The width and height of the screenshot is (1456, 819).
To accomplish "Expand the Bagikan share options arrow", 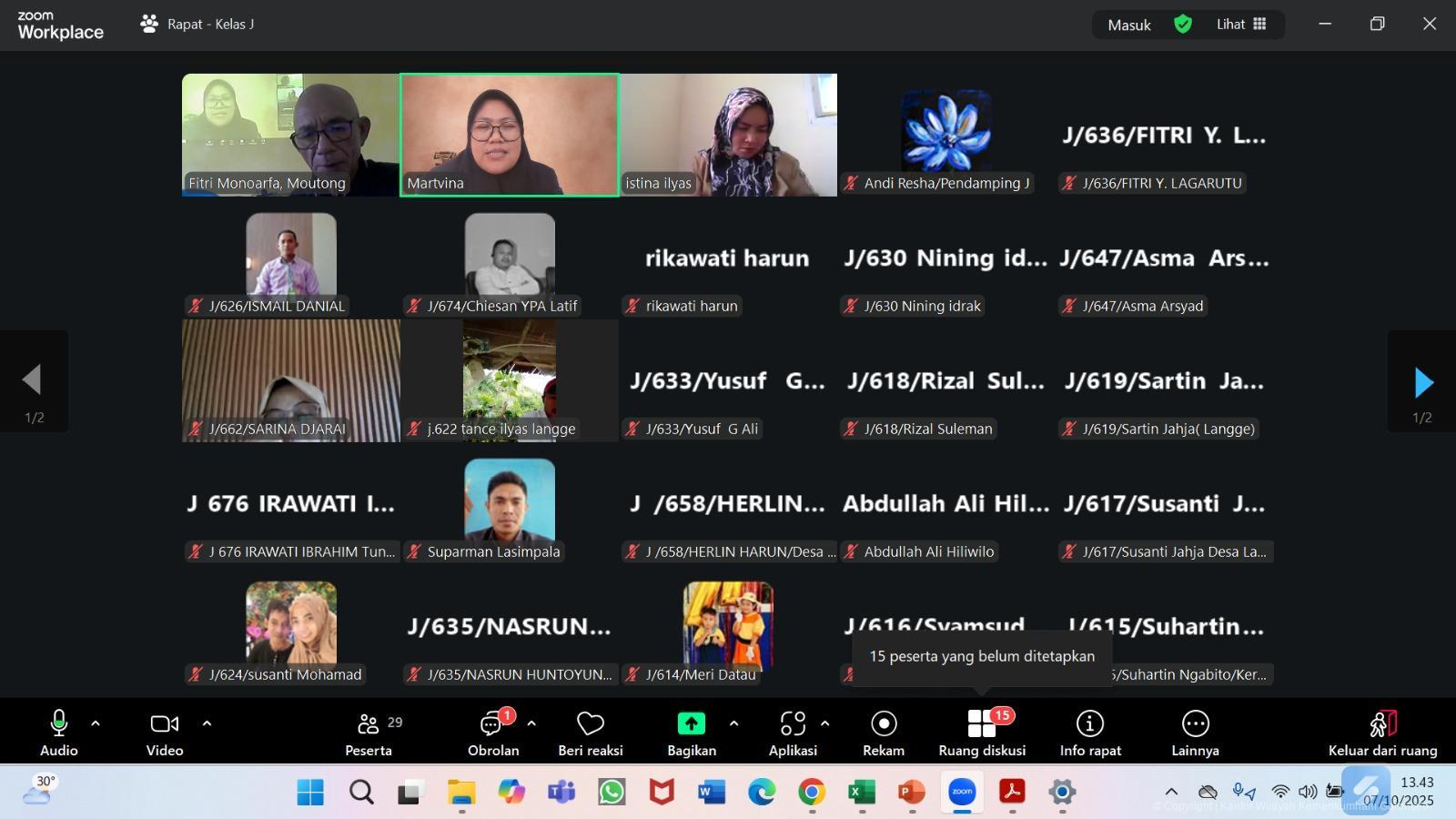I will [733, 724].
